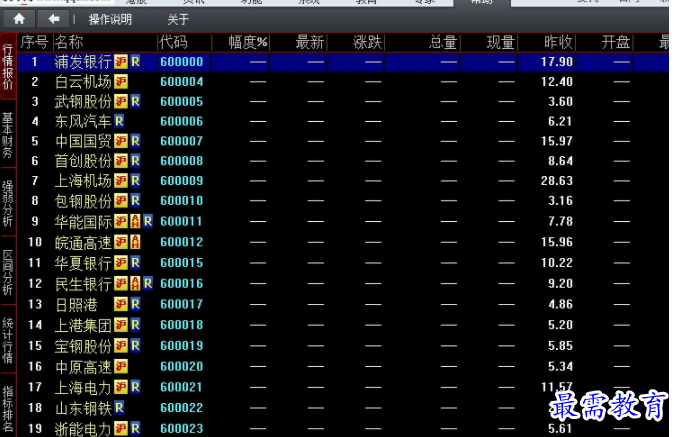Select stock name 中国国贸
Screen dimensions: 674x437
click(83, 141)
